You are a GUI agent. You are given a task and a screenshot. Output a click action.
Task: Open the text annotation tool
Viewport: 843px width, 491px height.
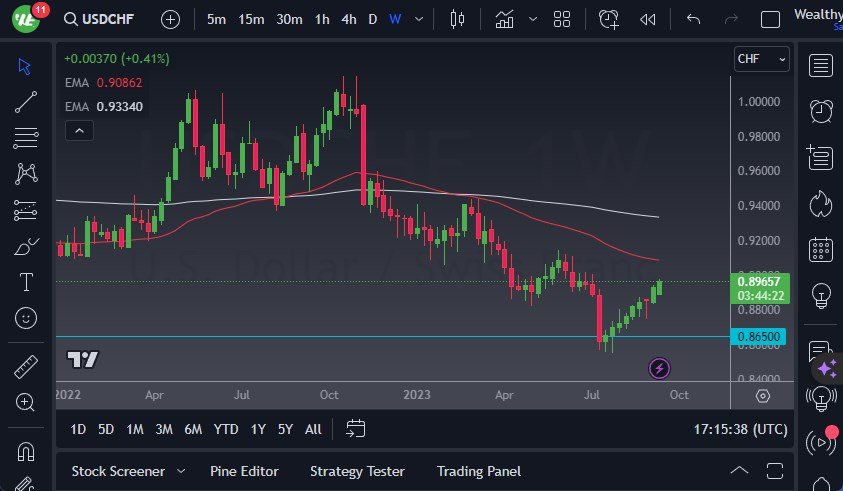click(26, 282)
